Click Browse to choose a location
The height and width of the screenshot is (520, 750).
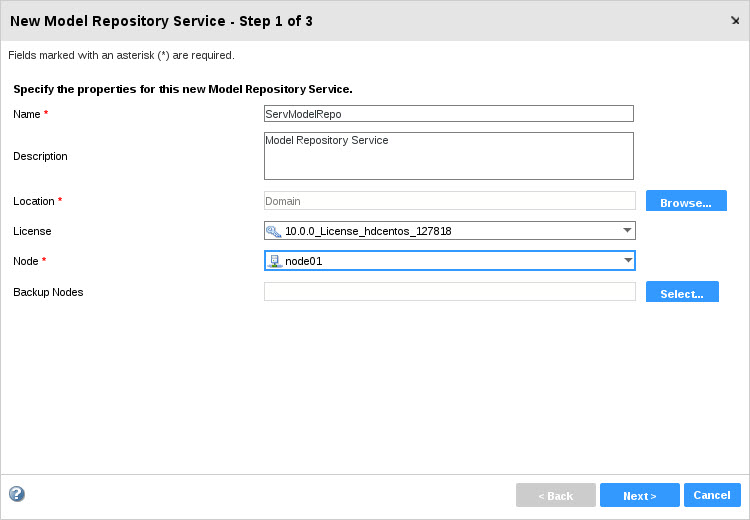(x=686, y=201)
